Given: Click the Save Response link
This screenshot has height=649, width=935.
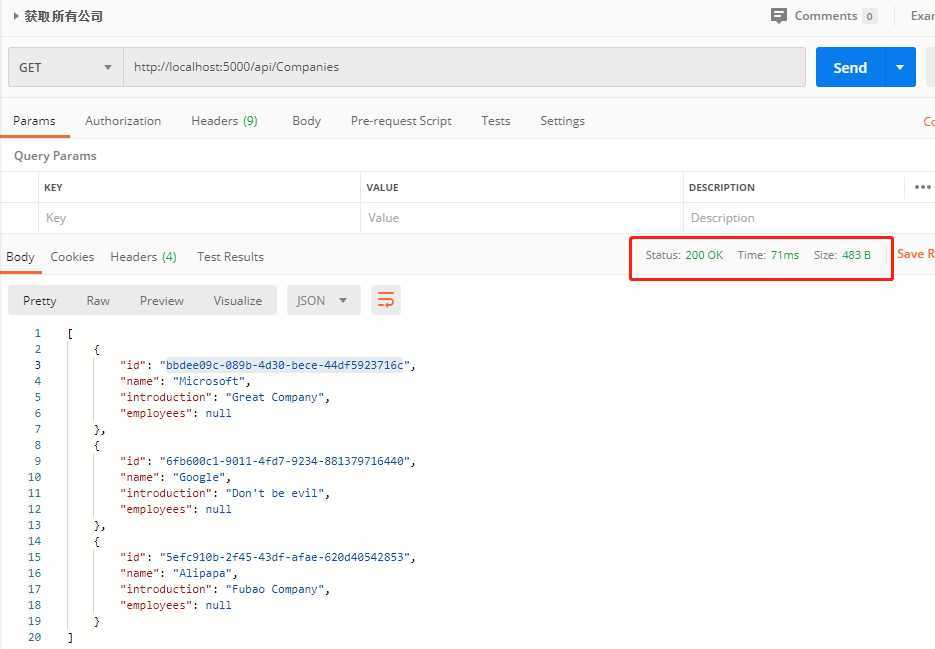Looking at the screenshot, I should (915, 254).
